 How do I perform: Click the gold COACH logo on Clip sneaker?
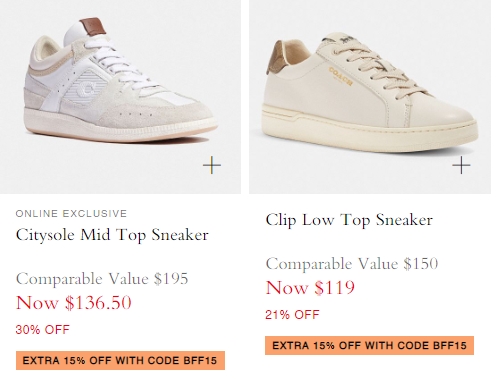(x=341, y=76)
